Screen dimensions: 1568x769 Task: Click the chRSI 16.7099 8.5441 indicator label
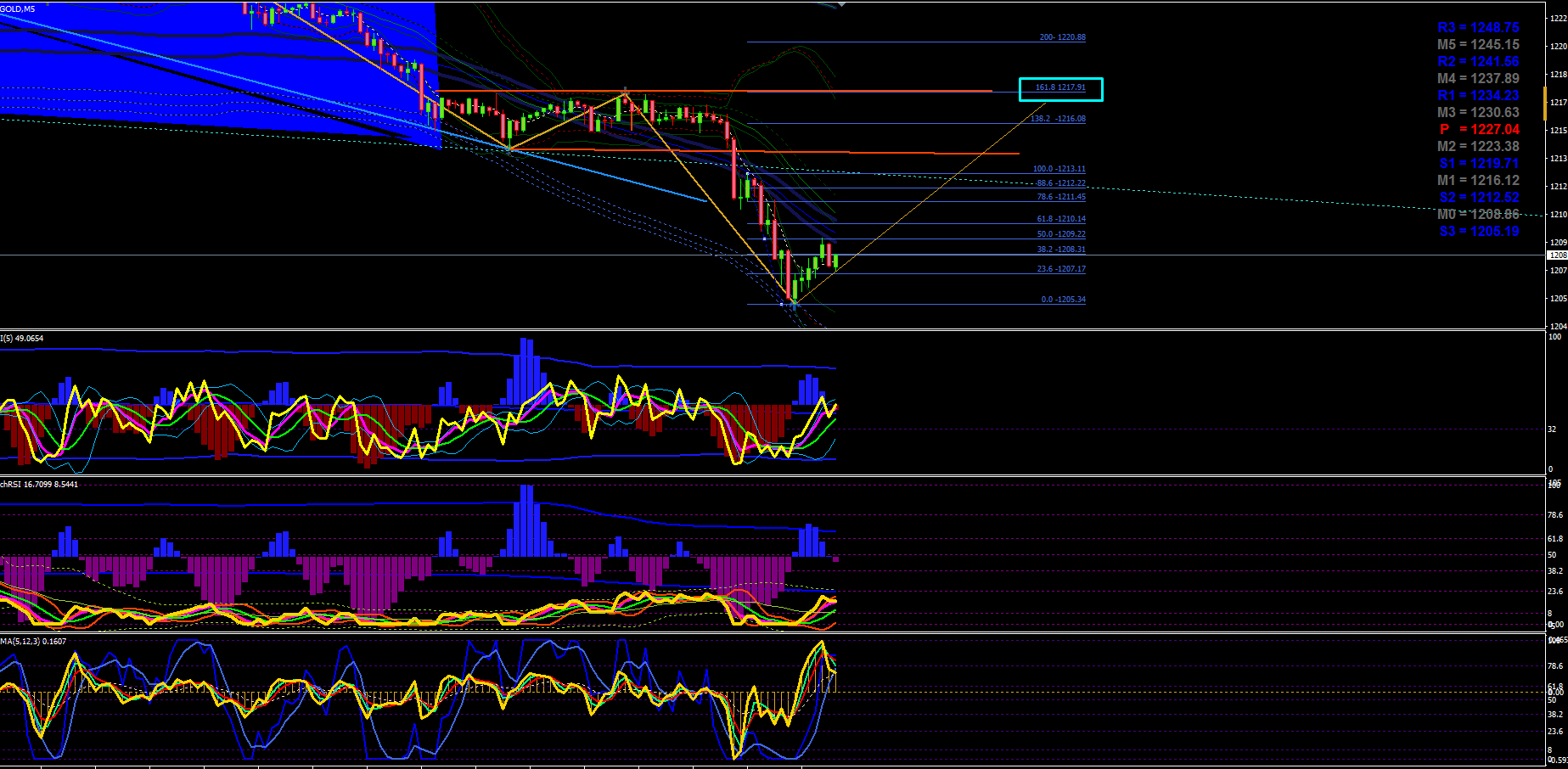(39, 485)
